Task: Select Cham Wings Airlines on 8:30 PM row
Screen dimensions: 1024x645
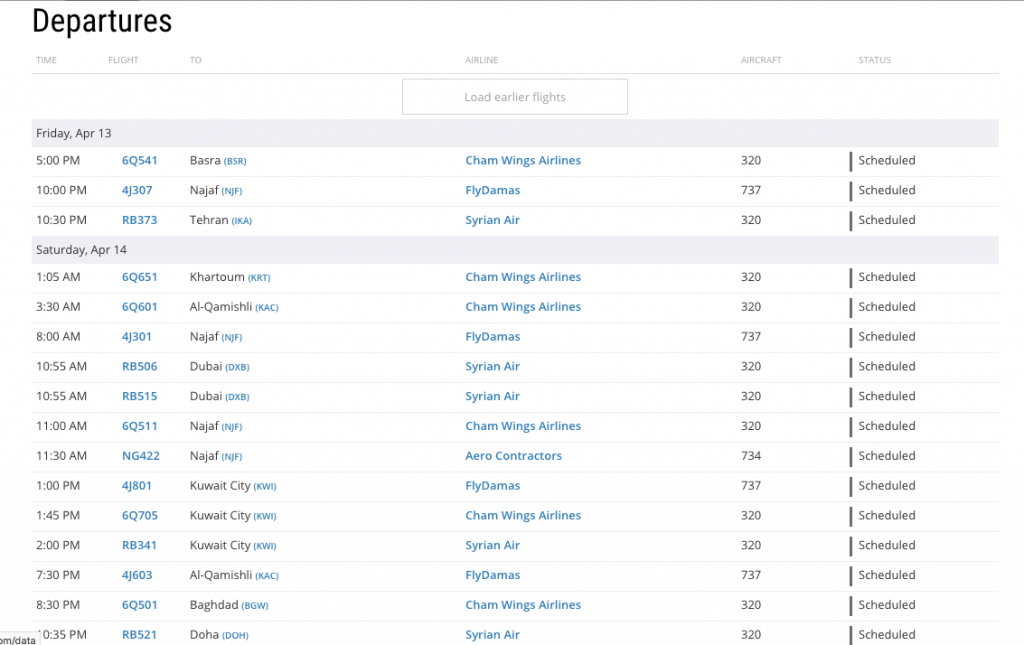Action: tap(523, 605)
